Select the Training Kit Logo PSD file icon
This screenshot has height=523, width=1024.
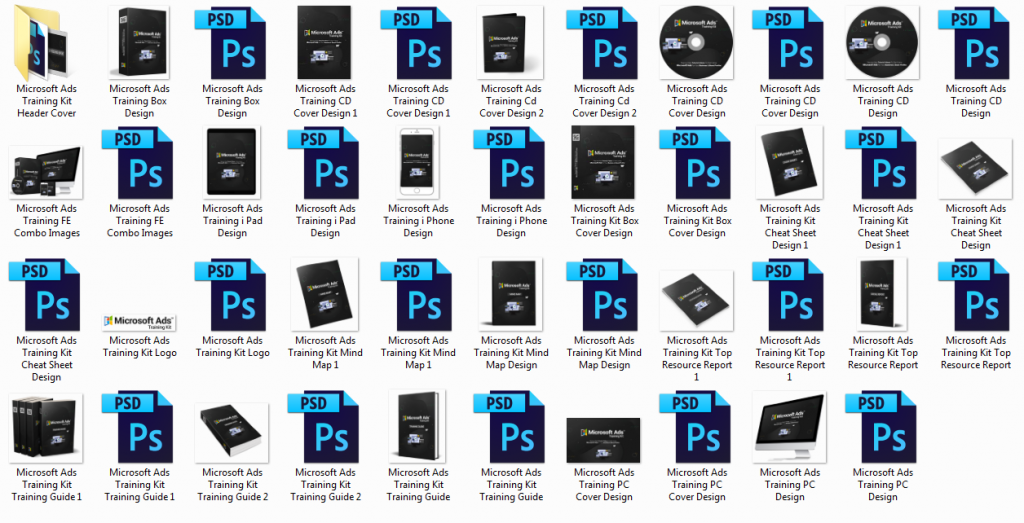click(230, 294)
